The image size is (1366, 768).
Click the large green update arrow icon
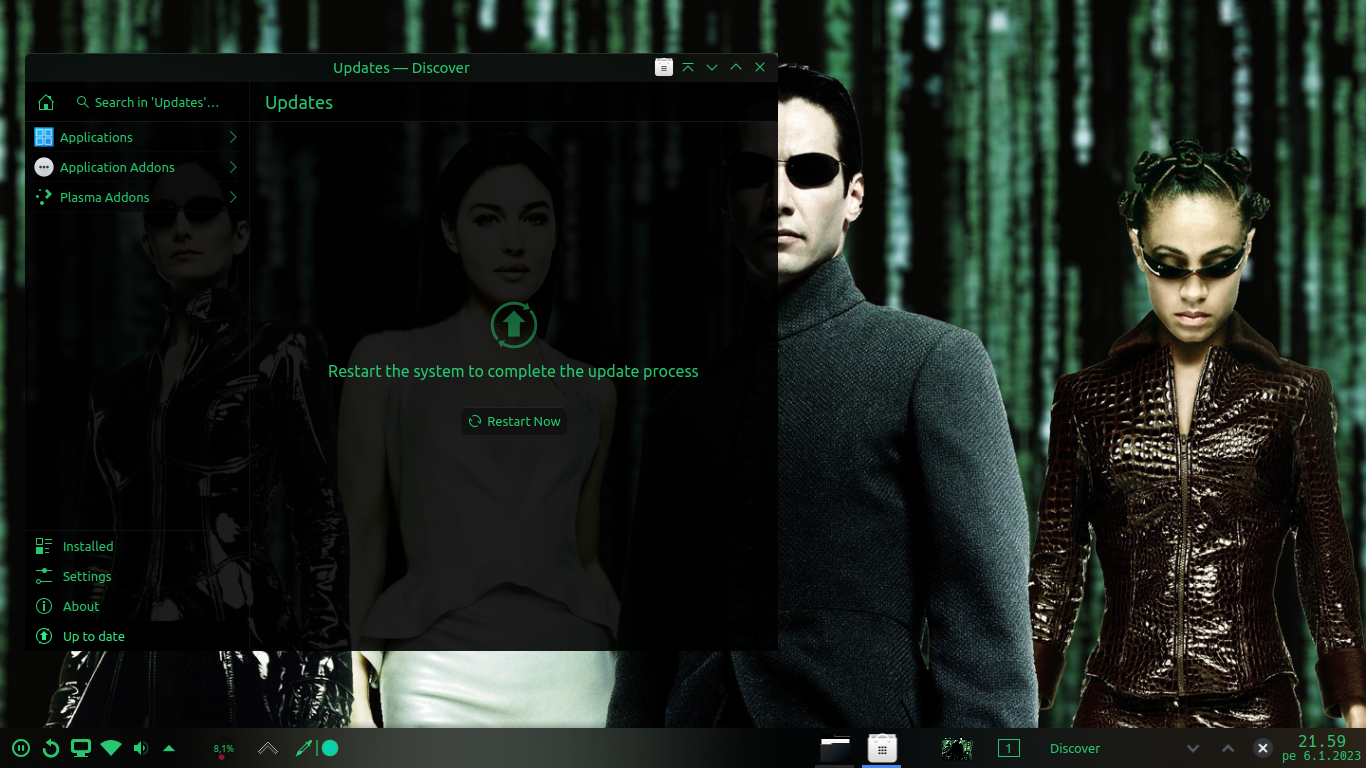514,325
